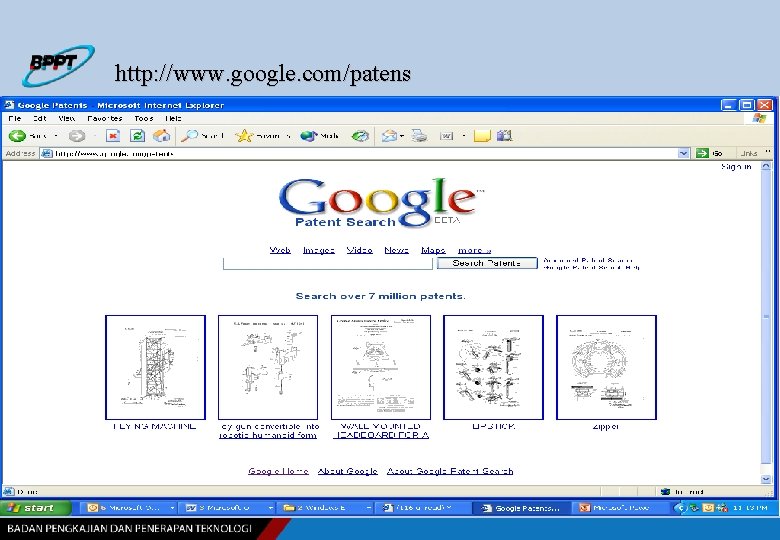The height and width of the screenshot is (540, 780).
Task: Click the BPPT logo on the slide
Action: coord(58,66)
